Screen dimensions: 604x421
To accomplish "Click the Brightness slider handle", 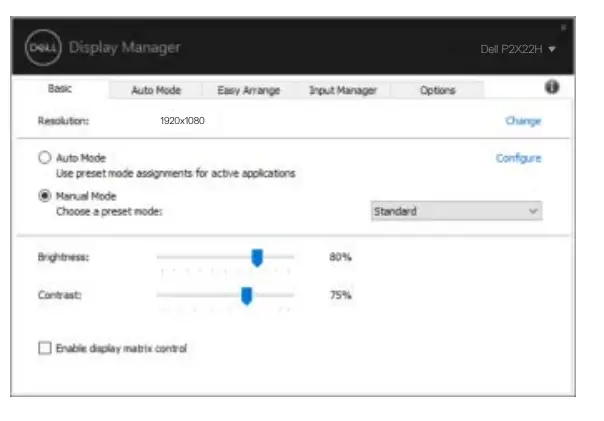I will pos(257,258).
